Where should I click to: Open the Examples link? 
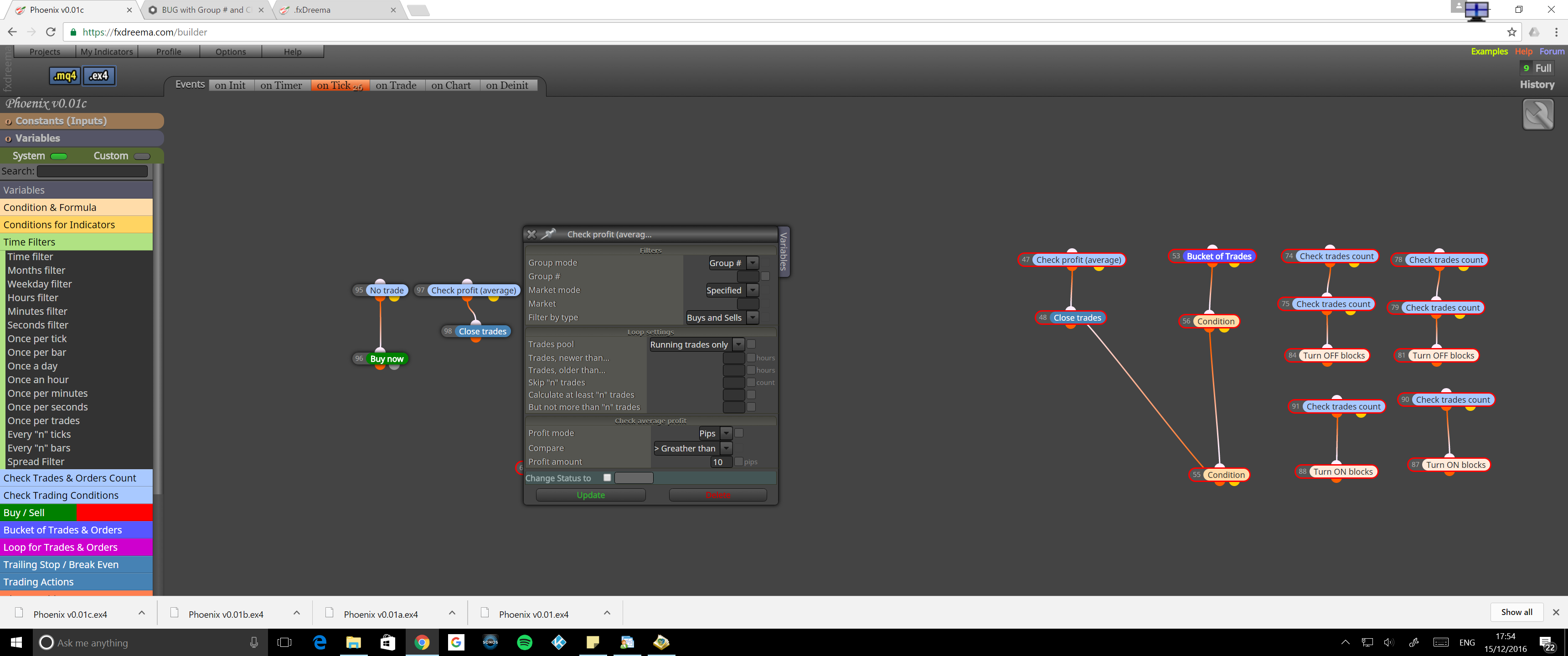[x=1489, y=52]
